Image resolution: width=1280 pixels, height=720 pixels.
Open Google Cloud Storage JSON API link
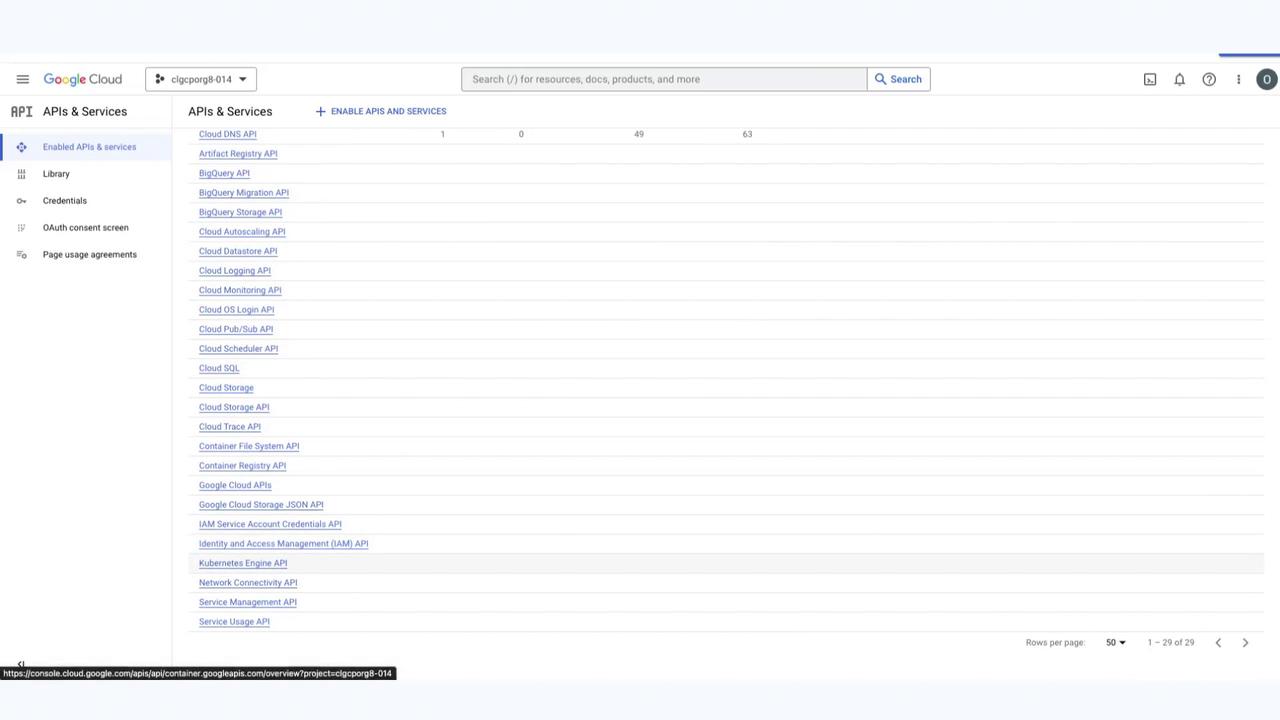(x=261, y=505)
